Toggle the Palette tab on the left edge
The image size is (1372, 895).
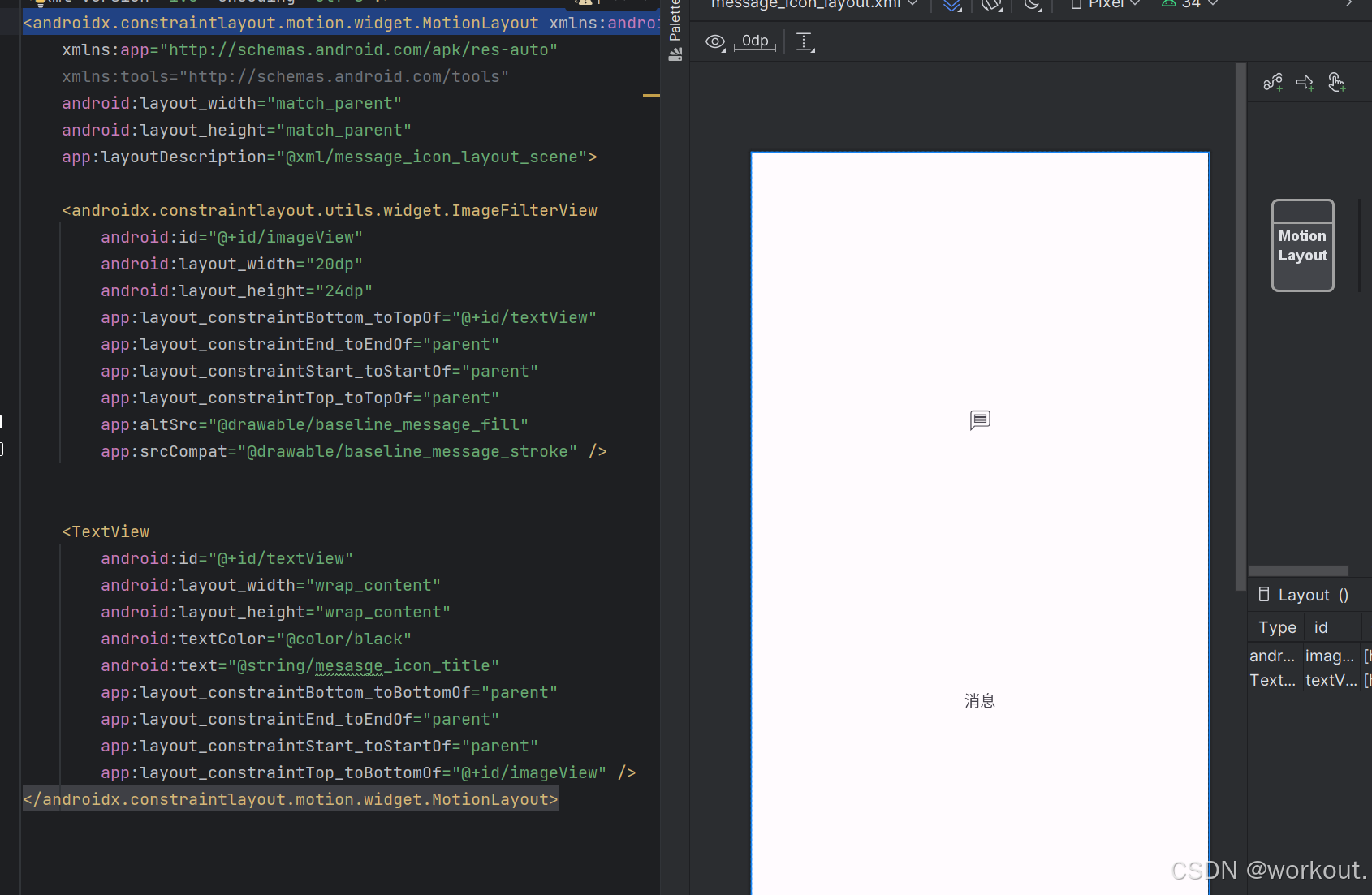675,20
